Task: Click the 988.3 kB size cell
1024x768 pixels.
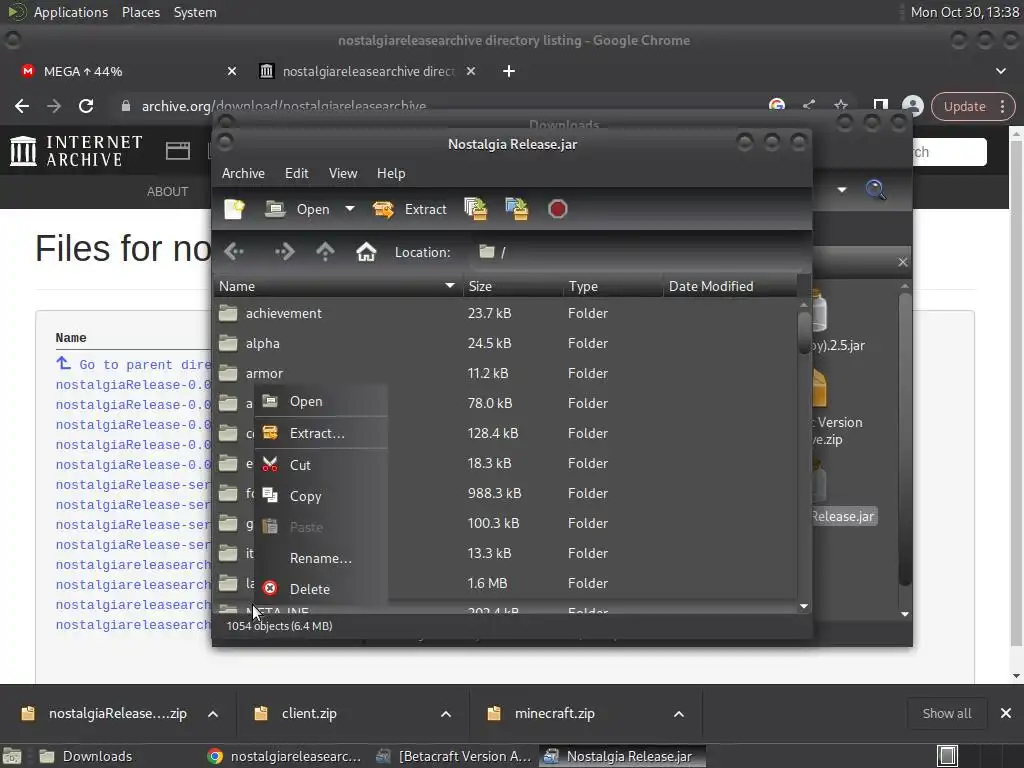Action: [494, 493]
